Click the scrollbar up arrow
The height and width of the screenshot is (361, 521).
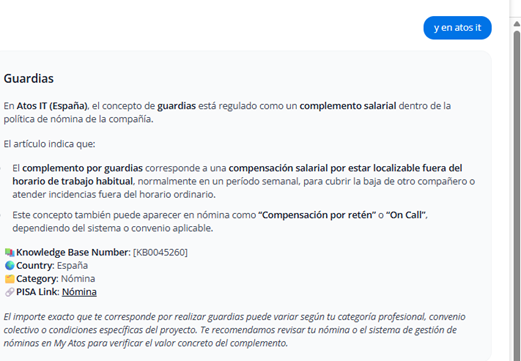point(517,24)
